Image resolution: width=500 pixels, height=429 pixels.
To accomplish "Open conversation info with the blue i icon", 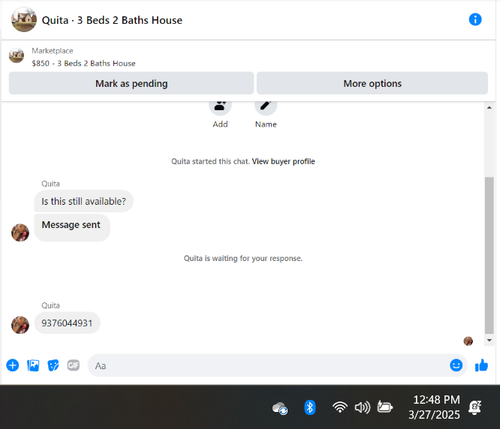I will click(x=475, y=19).
